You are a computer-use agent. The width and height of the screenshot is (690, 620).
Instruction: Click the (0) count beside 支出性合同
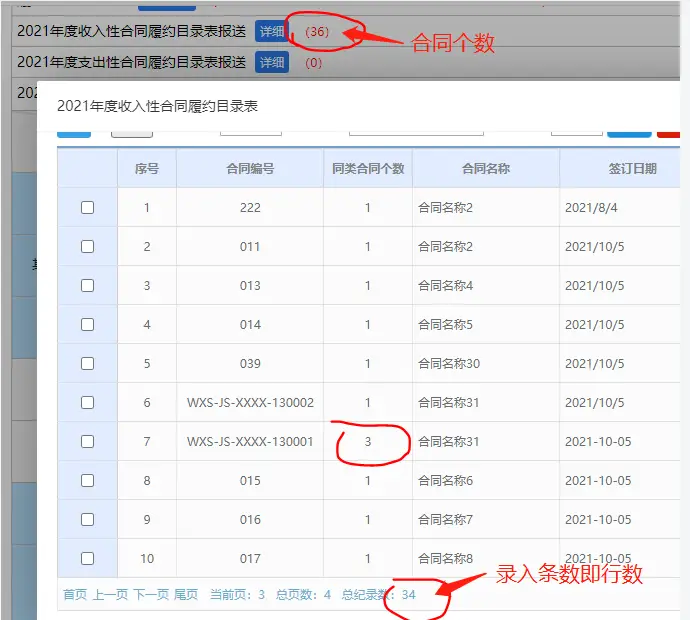[x=314, y=63]
